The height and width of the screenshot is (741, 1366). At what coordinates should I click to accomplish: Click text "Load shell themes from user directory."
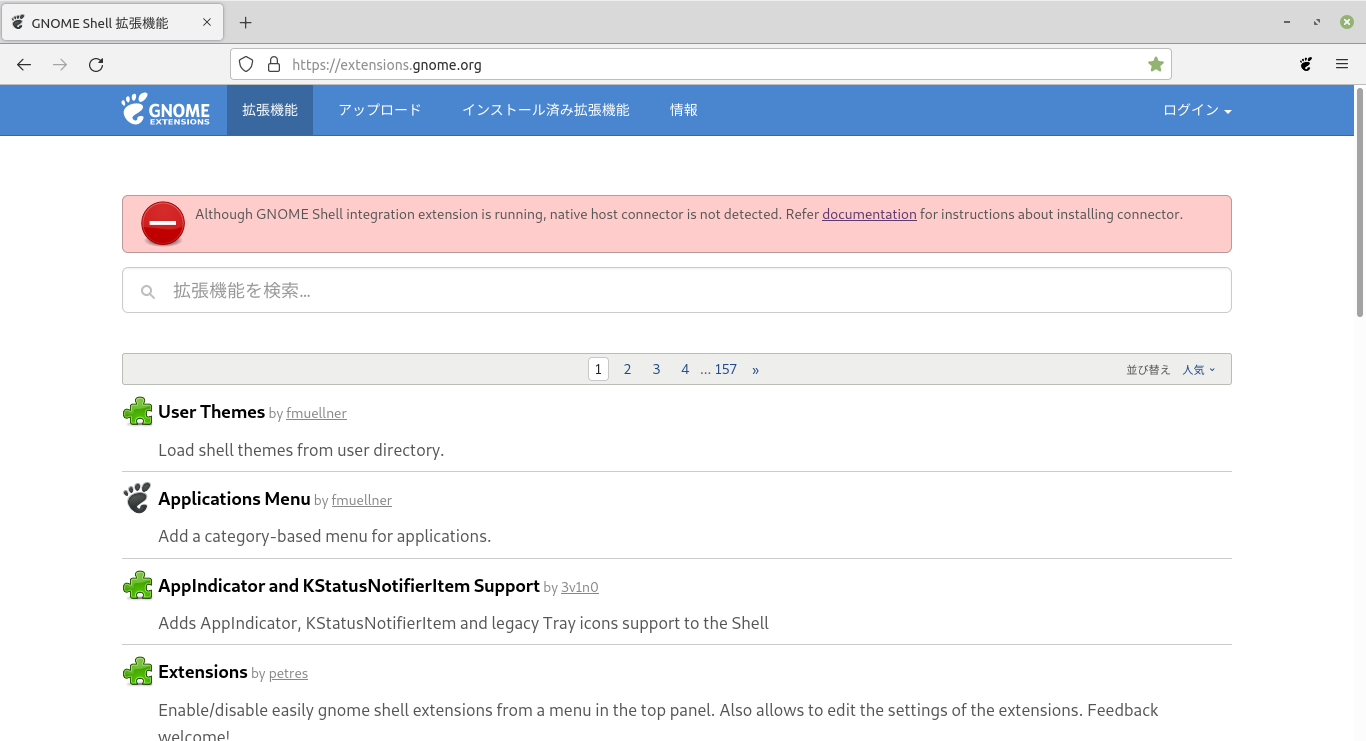click(301, 450)
